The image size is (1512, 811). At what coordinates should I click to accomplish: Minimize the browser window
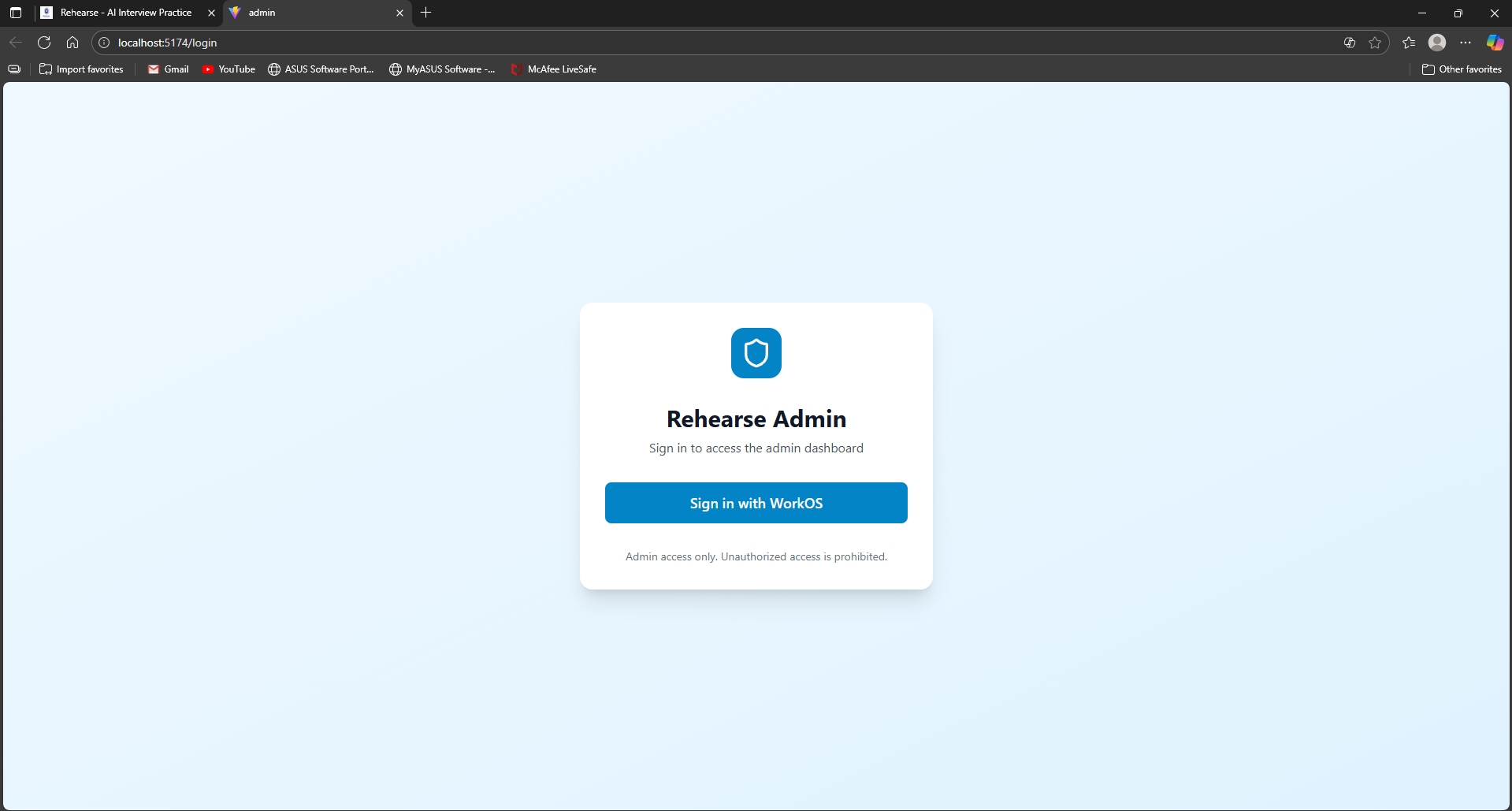(x=1422, y=13)
